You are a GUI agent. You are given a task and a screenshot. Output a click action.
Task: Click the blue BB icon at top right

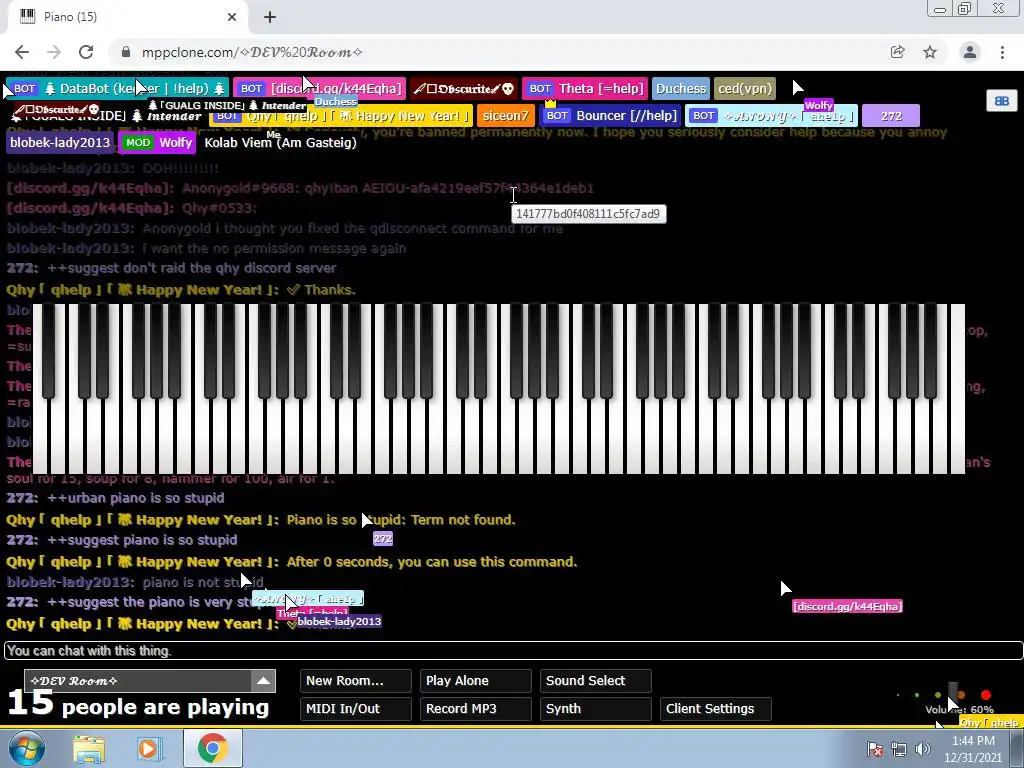[x=1002, y=101]
